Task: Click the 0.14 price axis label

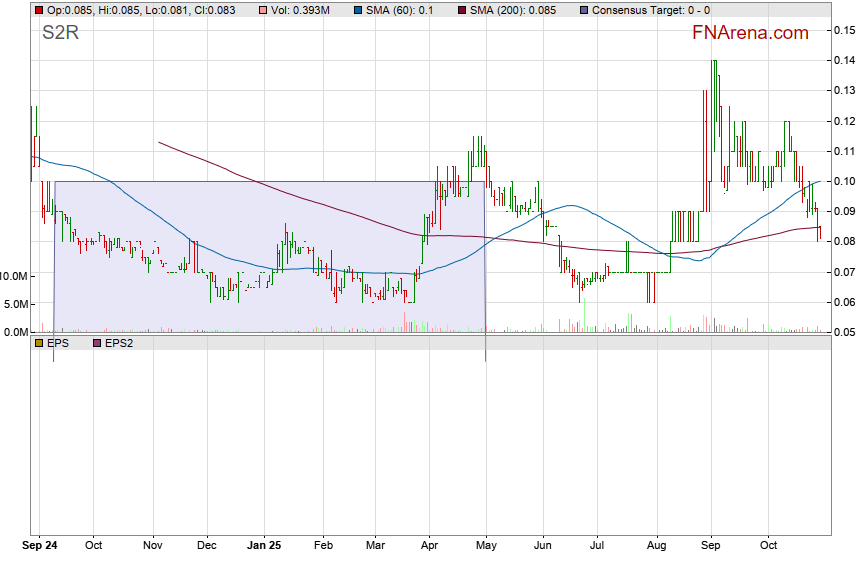Action: click(844, 61)
